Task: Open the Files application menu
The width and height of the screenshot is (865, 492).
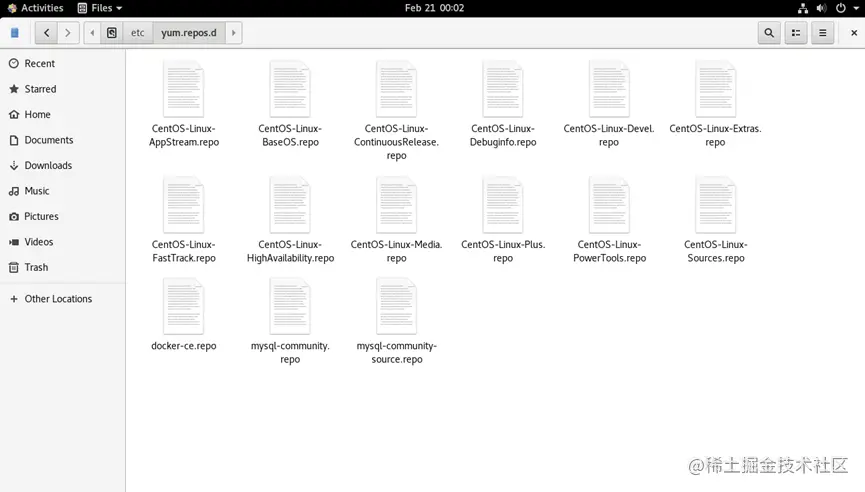Action: pos(100,8)
